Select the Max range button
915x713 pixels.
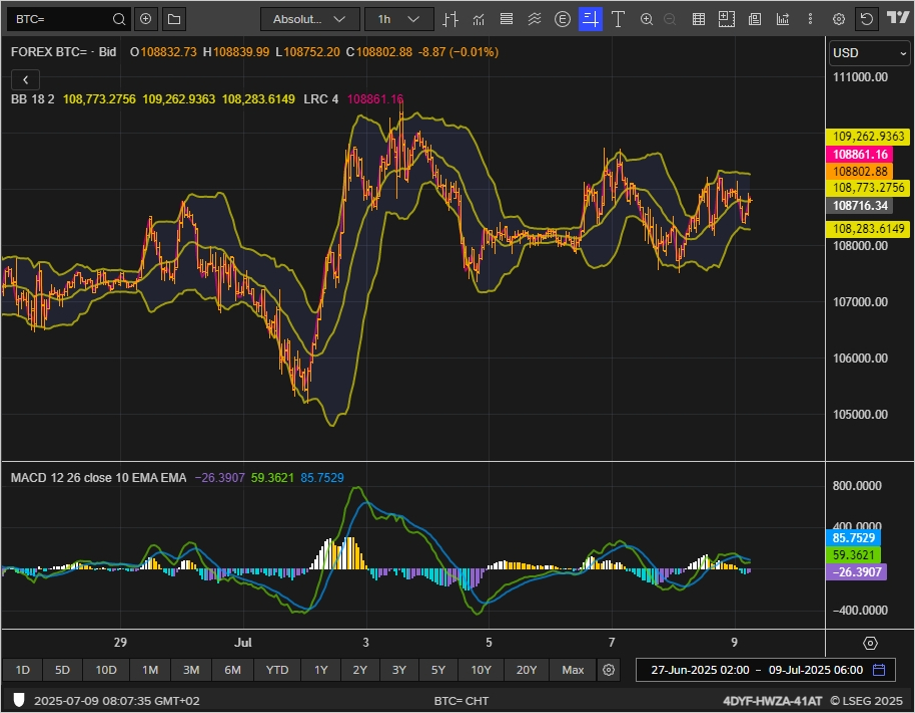pyautogui.click(x=572, y=670)
